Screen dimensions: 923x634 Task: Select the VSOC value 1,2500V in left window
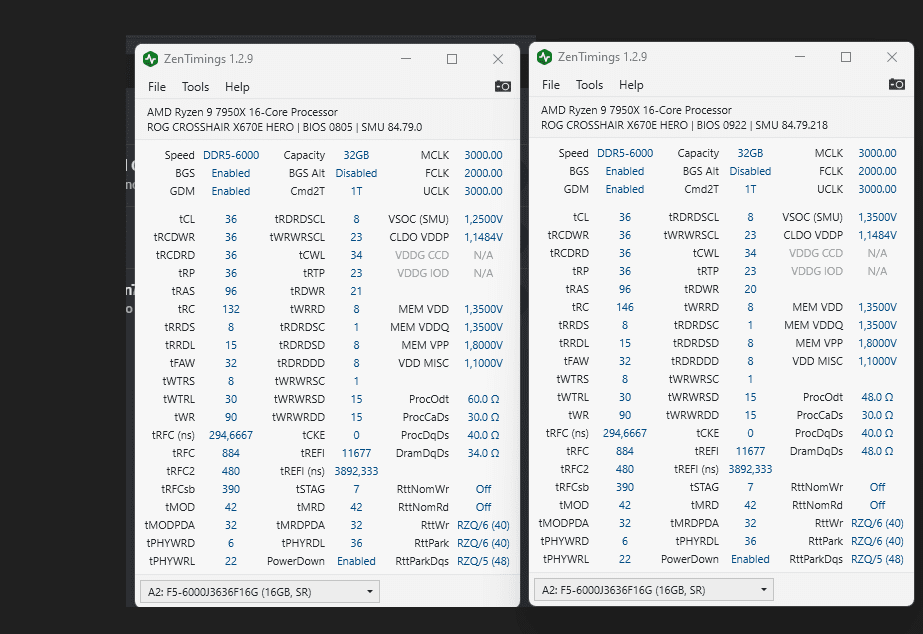(x=483, y=219)
